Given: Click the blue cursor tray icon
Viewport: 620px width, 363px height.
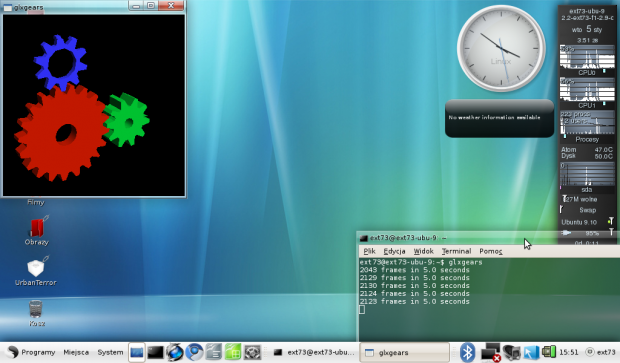Looking at the screenshot, I should coord(531,352).
